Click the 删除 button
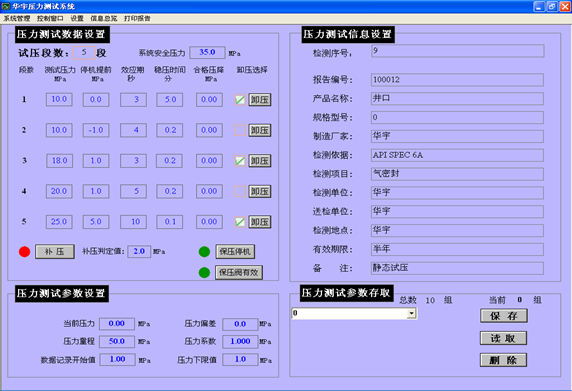The image size is (572, 391). coord(503,360)
